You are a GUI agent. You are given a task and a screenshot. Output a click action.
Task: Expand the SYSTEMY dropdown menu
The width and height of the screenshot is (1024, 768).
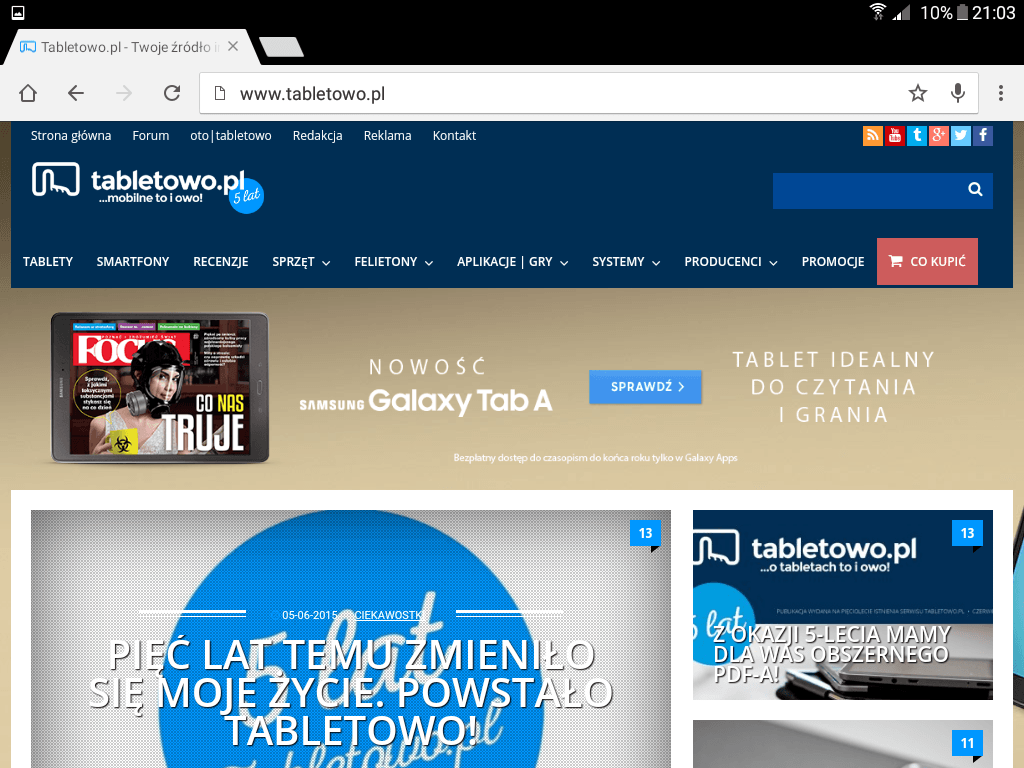(626, 262)
